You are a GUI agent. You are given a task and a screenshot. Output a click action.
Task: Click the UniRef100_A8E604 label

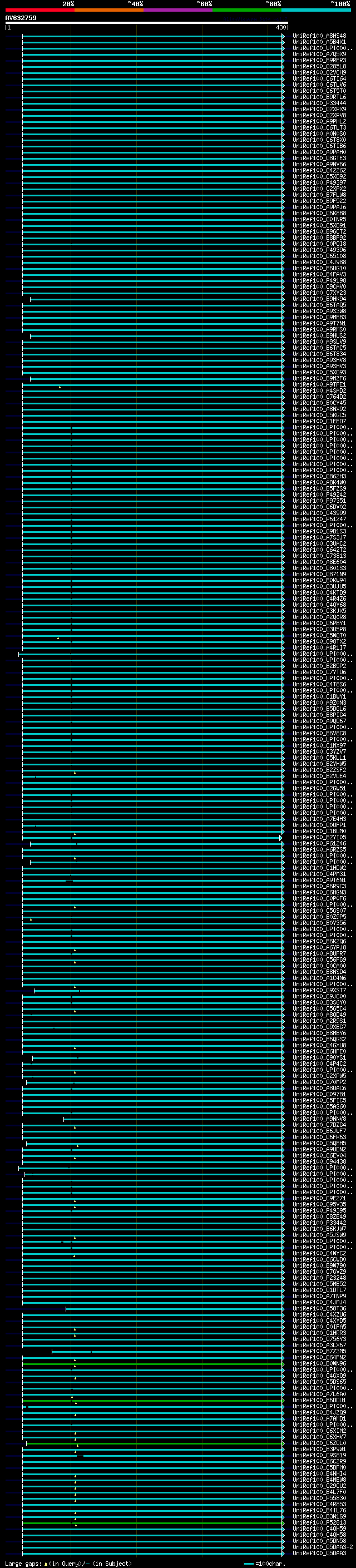(x=319, y=562)
